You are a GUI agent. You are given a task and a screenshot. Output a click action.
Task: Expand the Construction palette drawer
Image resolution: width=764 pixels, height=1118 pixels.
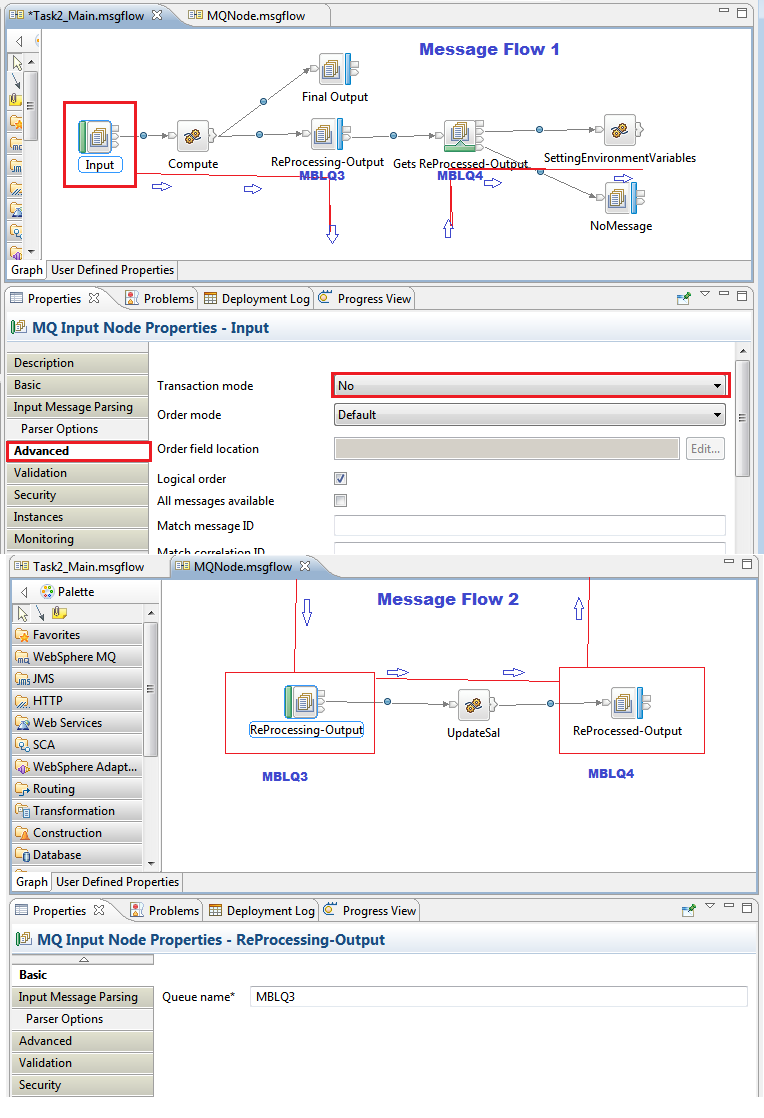pyautogui.click(x=78, y=834)
